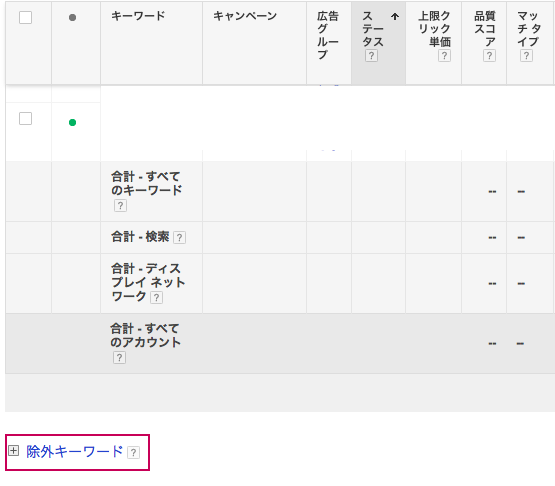The image size is (555, 486).
Task: Click help icon next to 除外キーワード
Action: tap(133, 453)
